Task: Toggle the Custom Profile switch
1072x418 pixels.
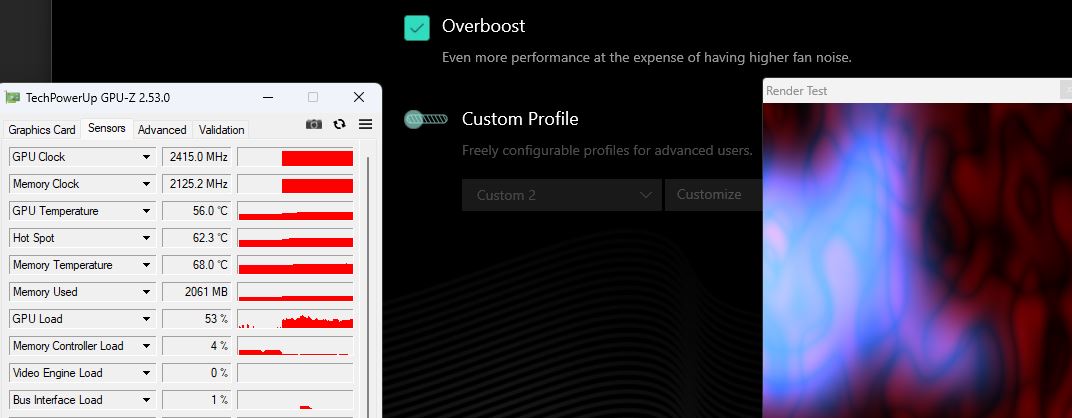Action: click(426, 120)
